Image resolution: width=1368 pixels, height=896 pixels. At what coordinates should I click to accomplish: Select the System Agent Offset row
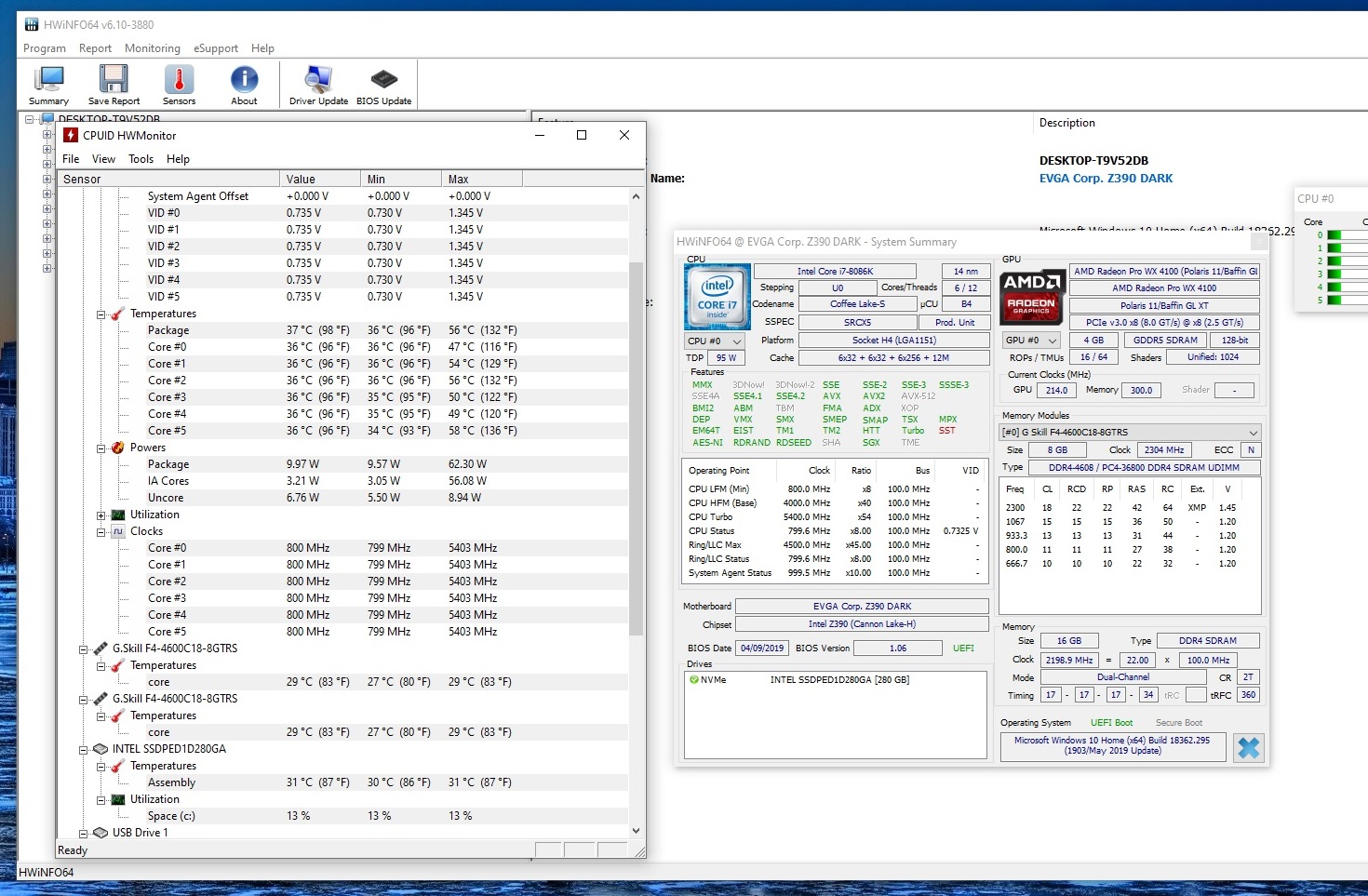pos(342,196)
